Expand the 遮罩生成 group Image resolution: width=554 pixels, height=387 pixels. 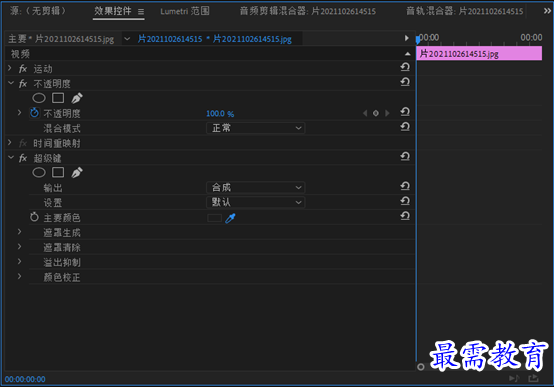tap(20, 232)
